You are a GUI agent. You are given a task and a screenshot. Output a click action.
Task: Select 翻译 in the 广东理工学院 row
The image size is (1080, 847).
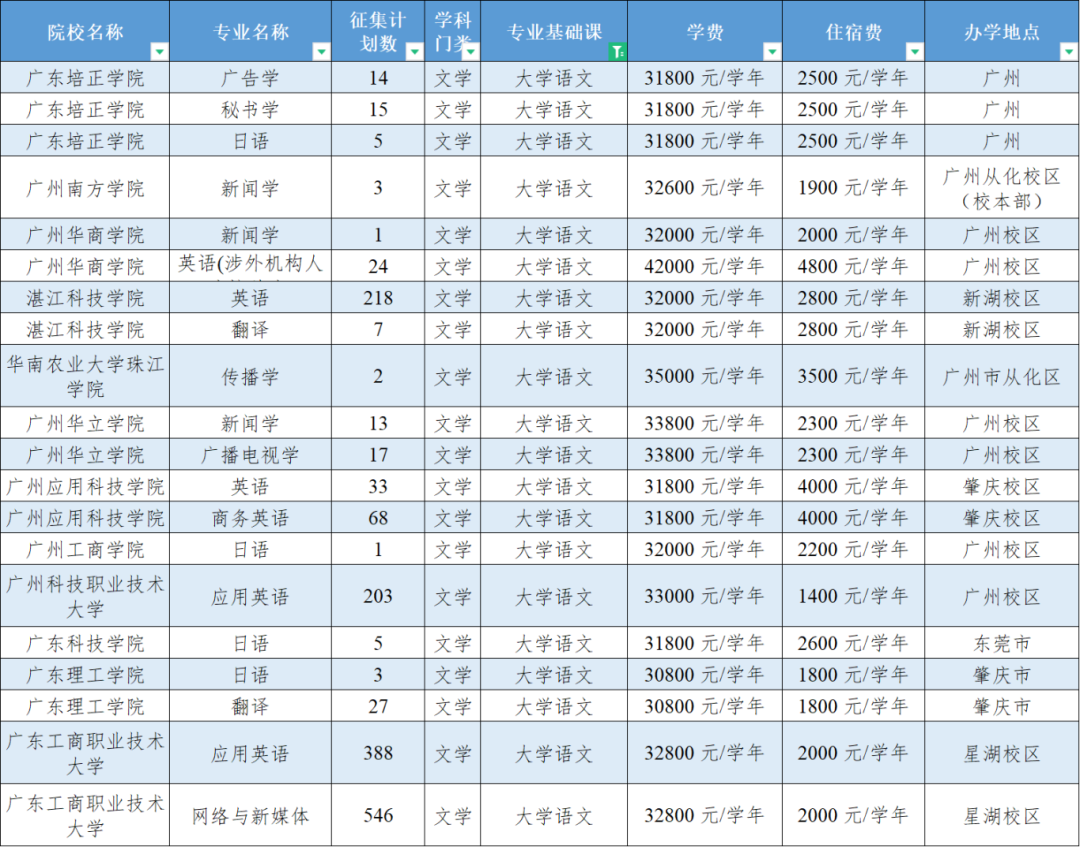click(251, 706)
